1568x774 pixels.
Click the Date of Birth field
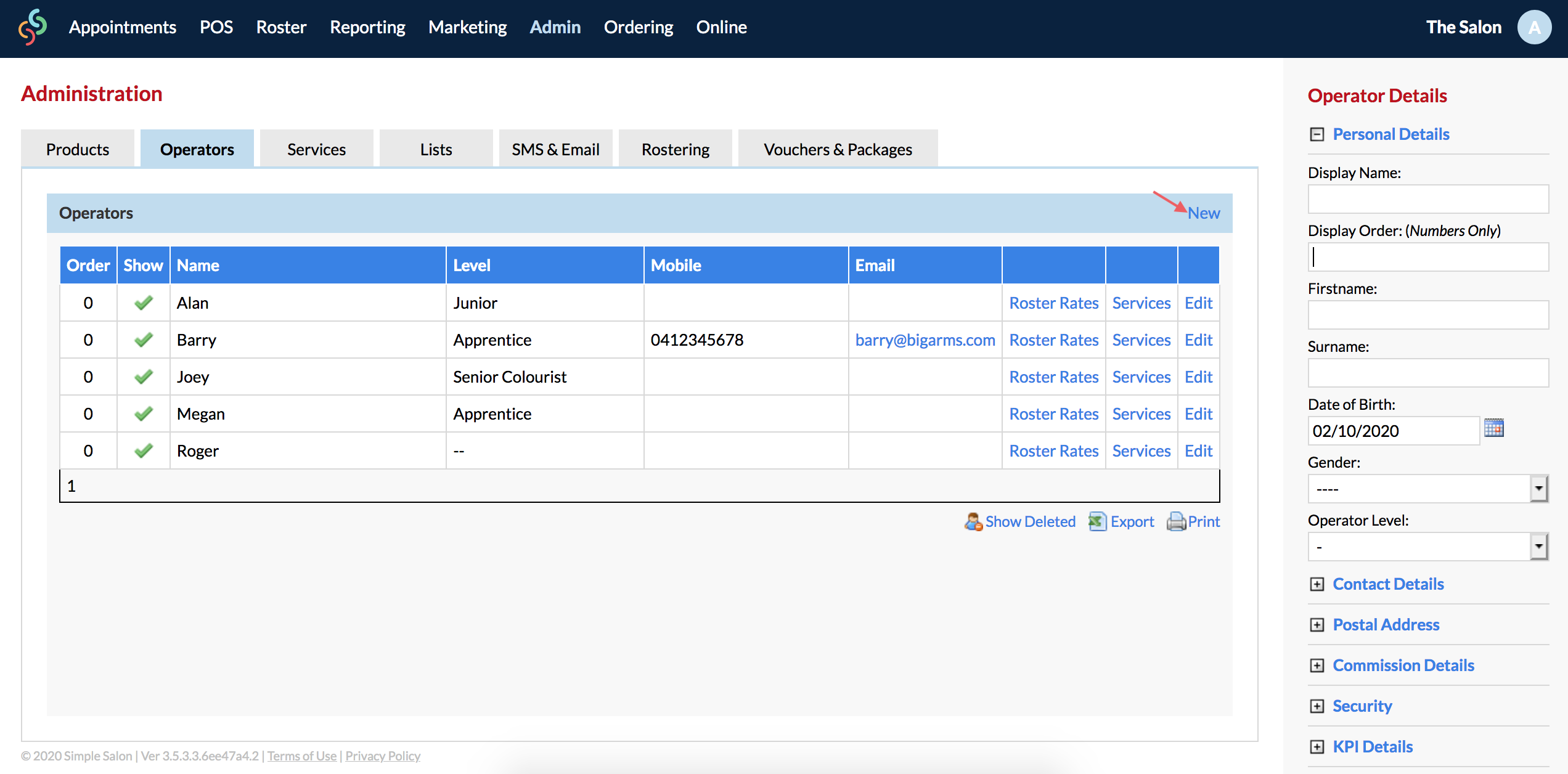tap(1393, 431)
